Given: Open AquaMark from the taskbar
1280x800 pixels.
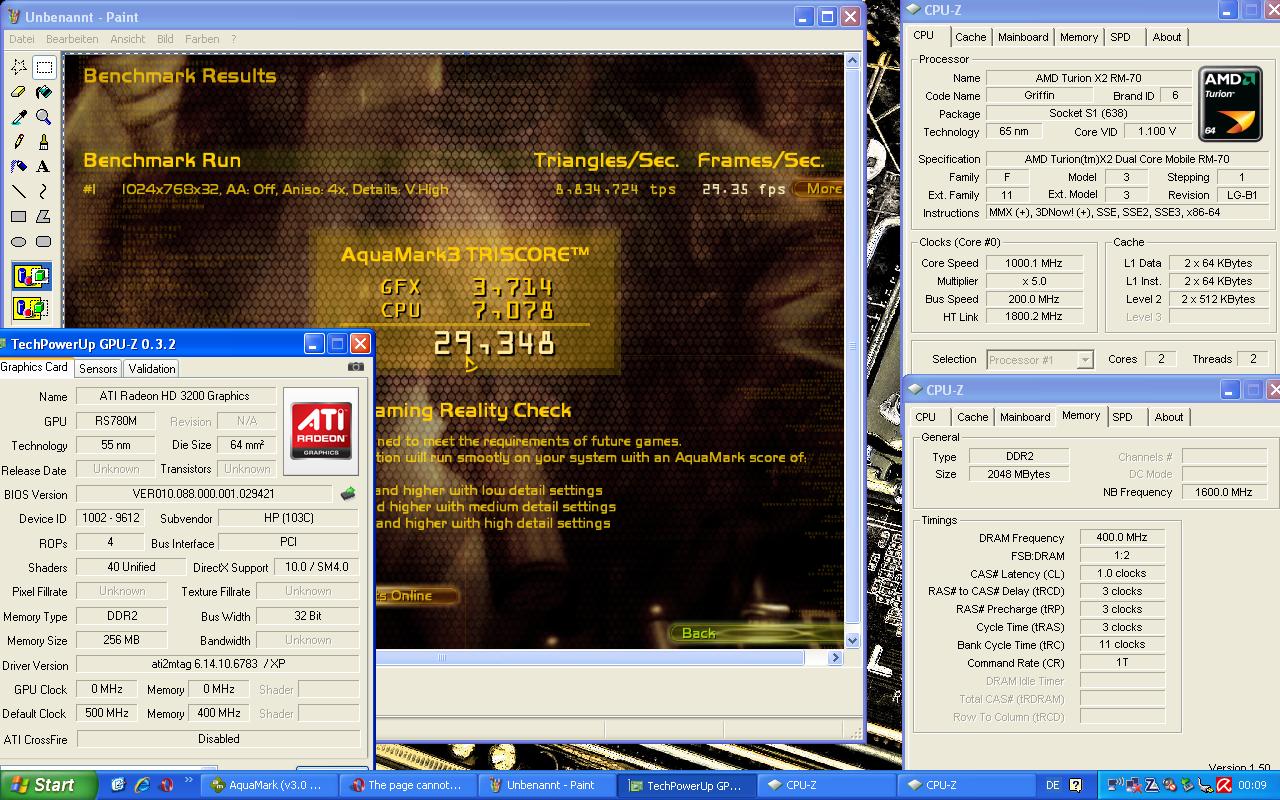Looking at the screenshot, I should pos(266,786).
